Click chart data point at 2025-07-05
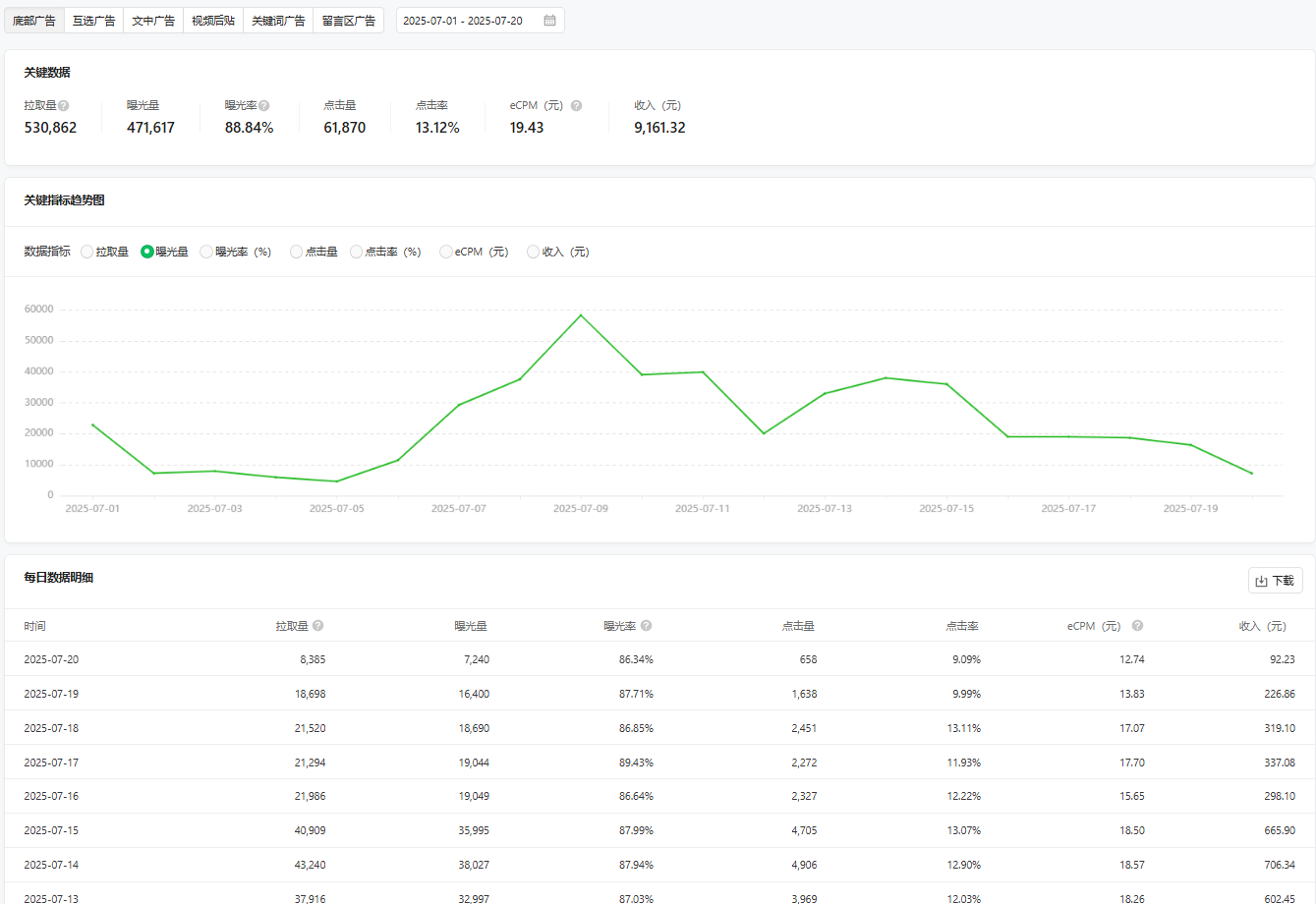 (336, 481)
